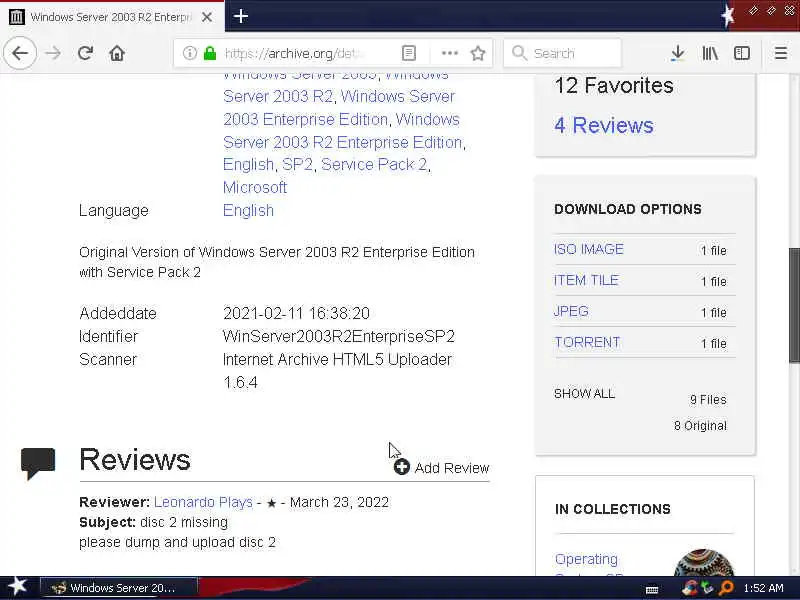The height and width of the screenshot is (600, 800).
Task: Close the Windows Server 2003 R2 tab
Action: pos(207,17)
